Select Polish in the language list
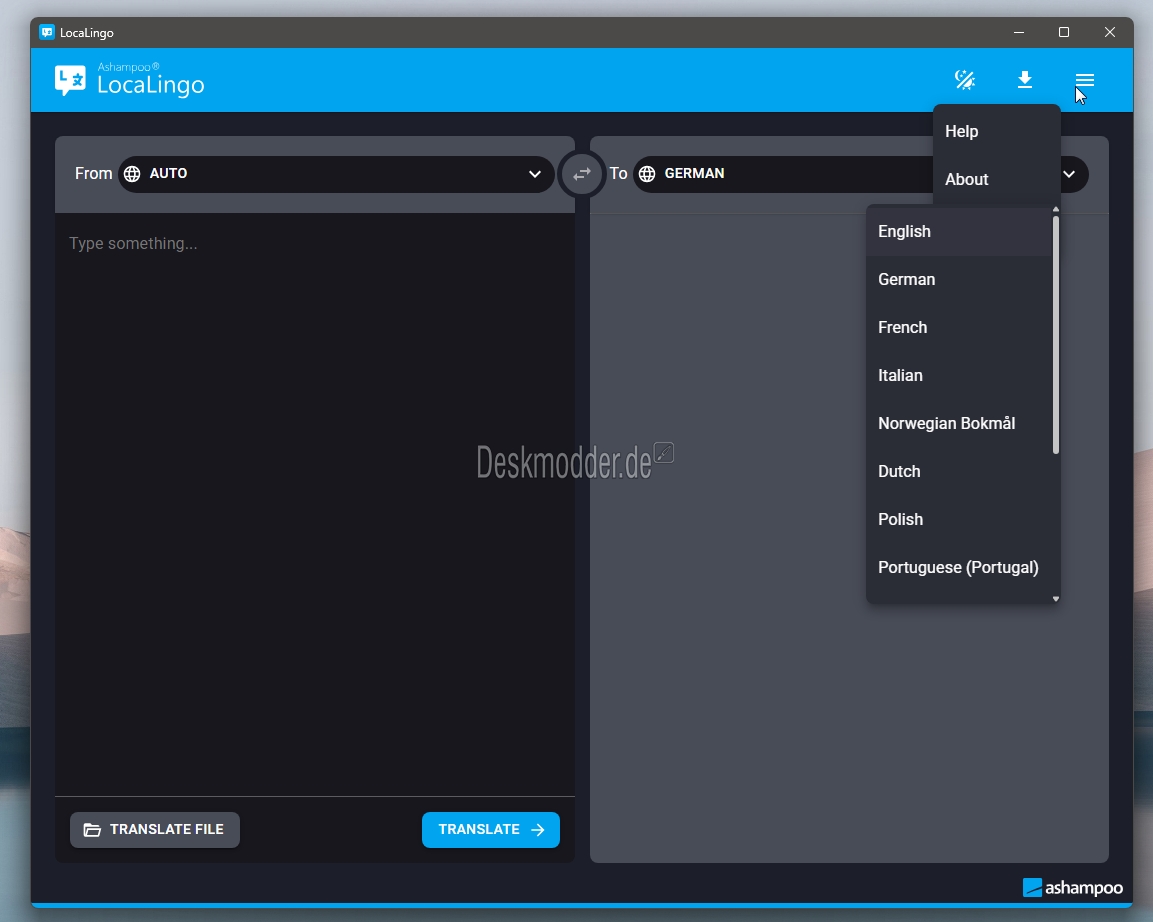The height and width of the screenshot is (922, 1153). pos(959,519)
